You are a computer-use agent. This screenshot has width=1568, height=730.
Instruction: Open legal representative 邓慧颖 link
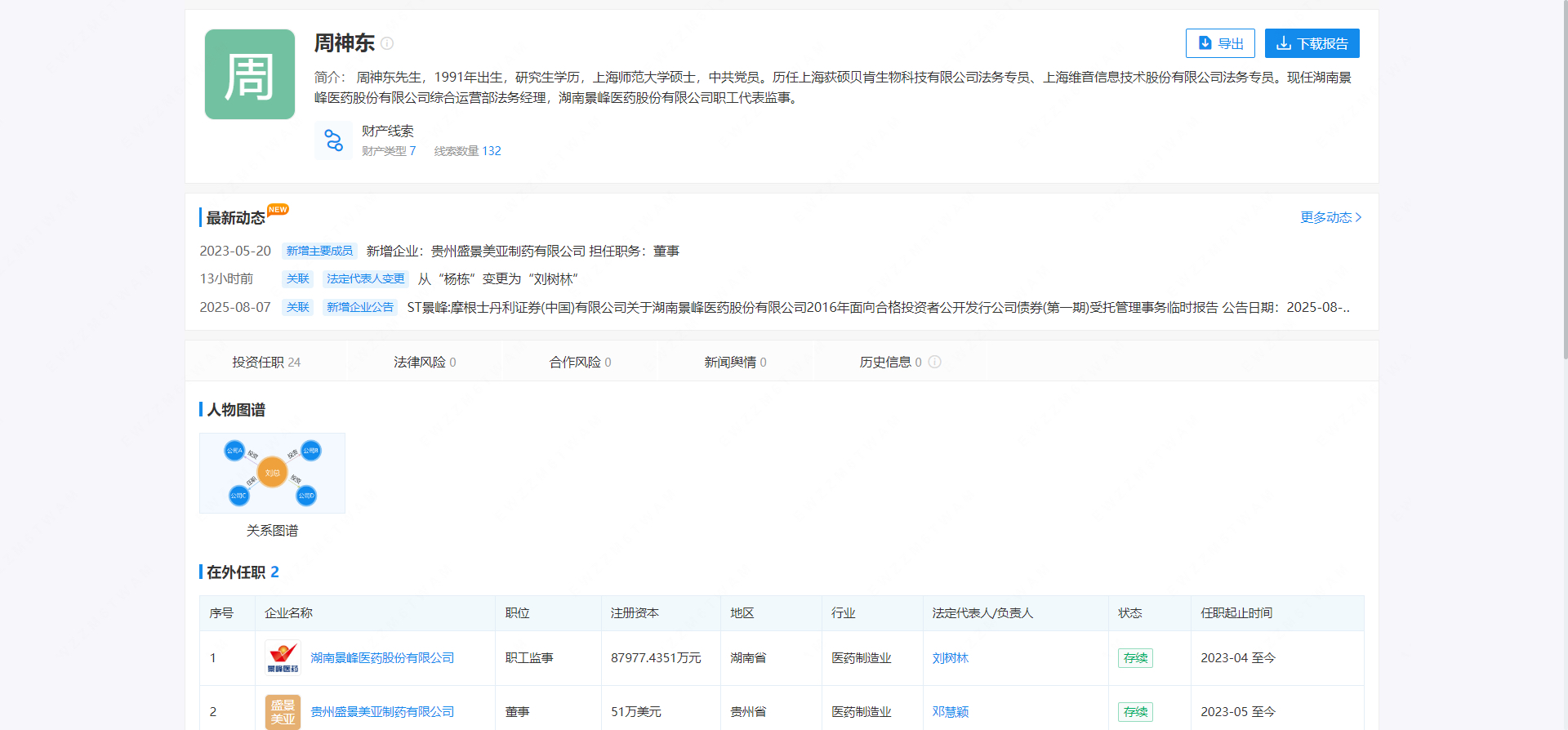(951, 711)
